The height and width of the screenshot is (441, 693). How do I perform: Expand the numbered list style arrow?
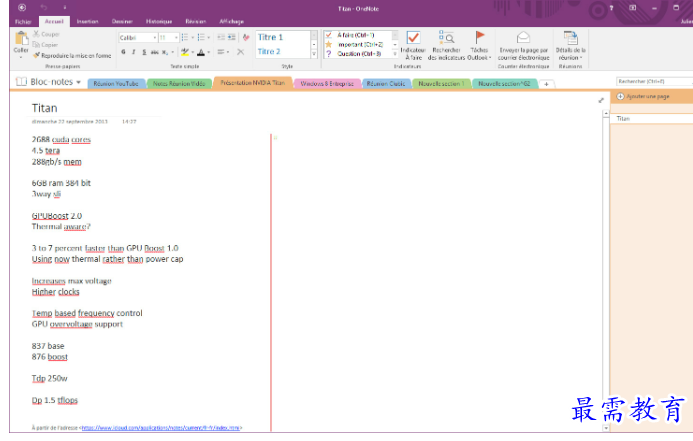(209, 38)
